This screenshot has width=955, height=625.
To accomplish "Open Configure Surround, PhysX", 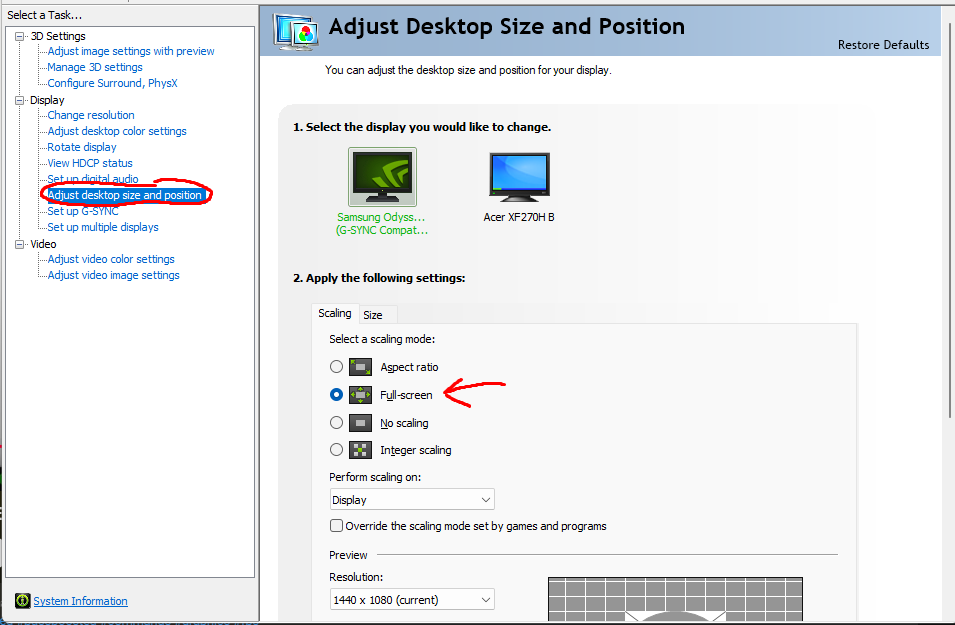I will tap(113, 83).
